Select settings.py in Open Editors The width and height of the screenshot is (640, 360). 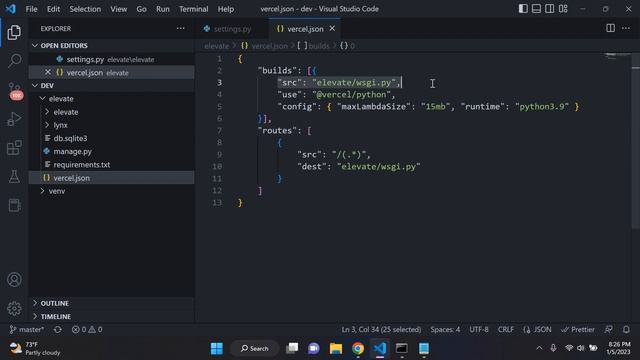point(111,59)
